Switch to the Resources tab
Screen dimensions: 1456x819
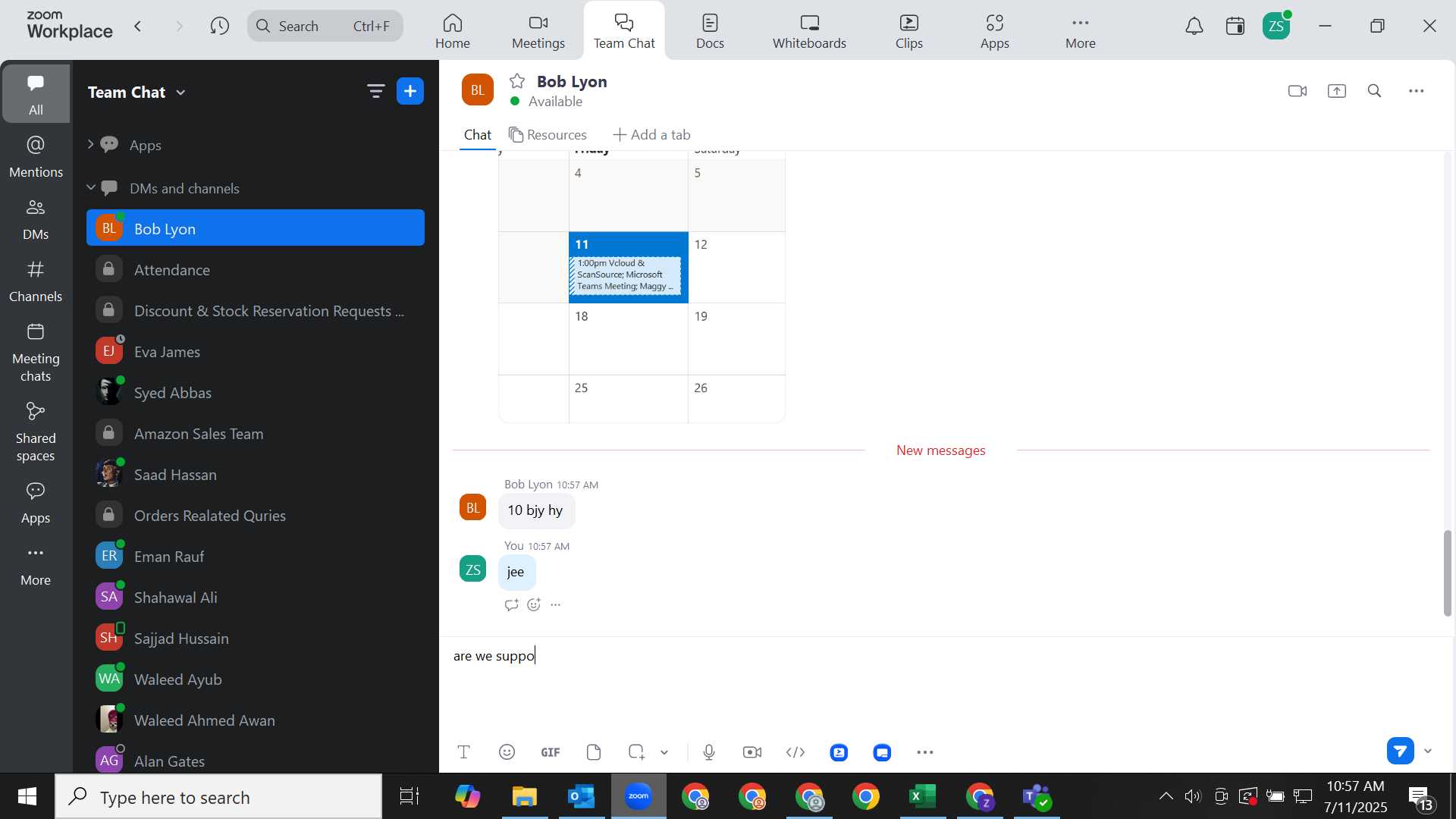548,135
